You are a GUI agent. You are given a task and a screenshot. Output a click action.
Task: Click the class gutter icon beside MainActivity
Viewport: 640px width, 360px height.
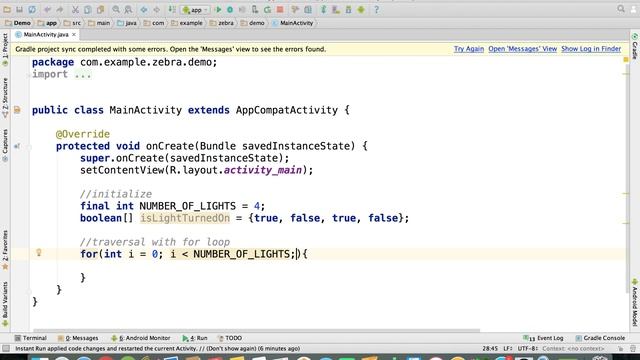(17, 110)
